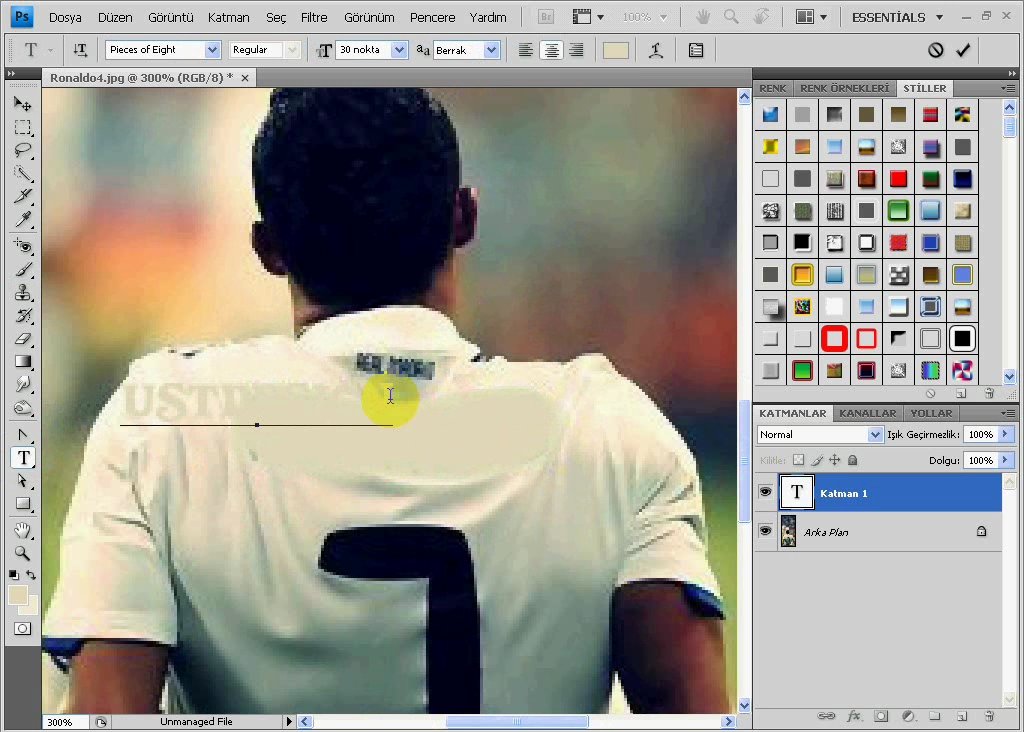Open the text color swatch
Image resolution: width=1024 pixels, height=732 pixels.
(616, 50)
